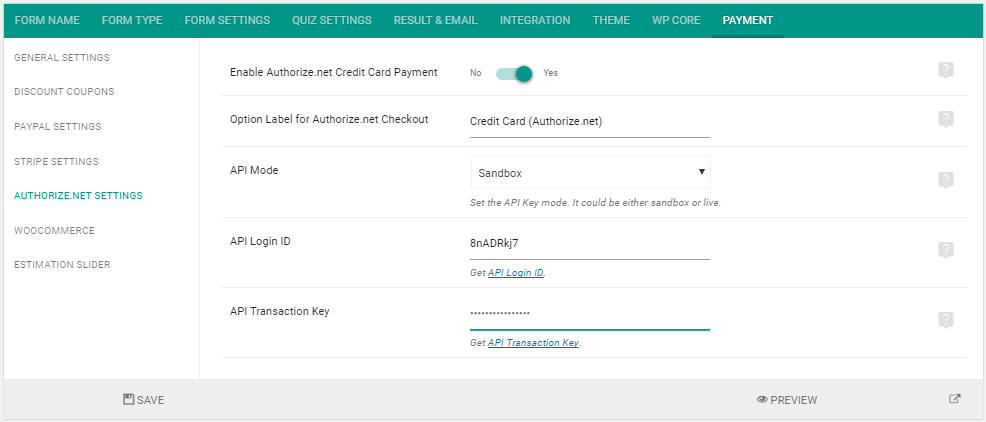Screen dimensions: 986x422
Task: Select the Result & Email tab
Action: 435,20
